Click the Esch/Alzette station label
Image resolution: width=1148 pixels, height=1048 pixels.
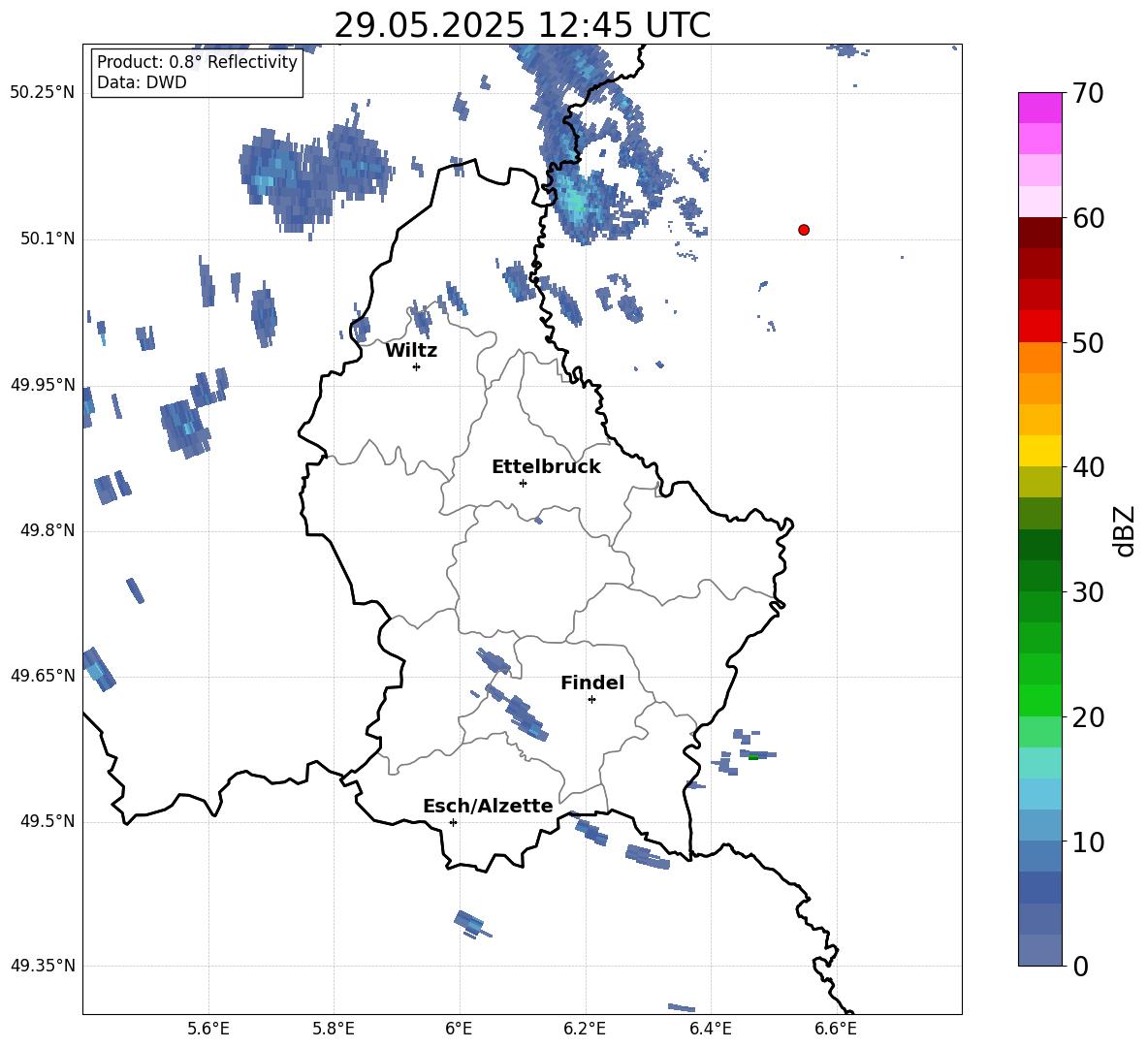488,806
